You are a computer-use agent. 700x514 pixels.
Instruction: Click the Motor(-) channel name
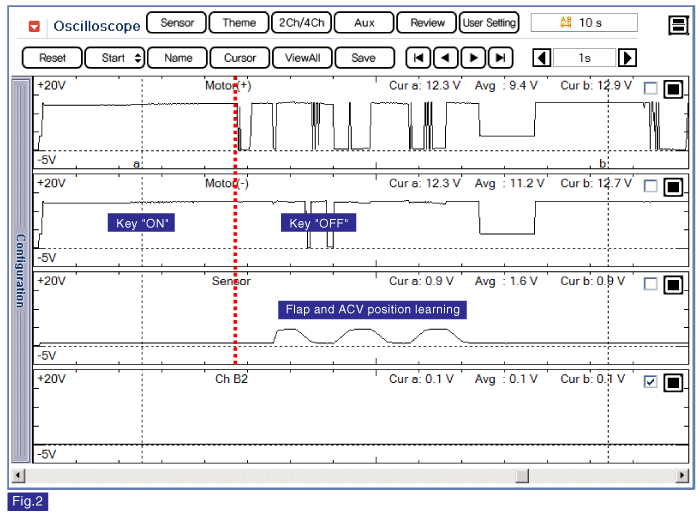coord(227,184)
